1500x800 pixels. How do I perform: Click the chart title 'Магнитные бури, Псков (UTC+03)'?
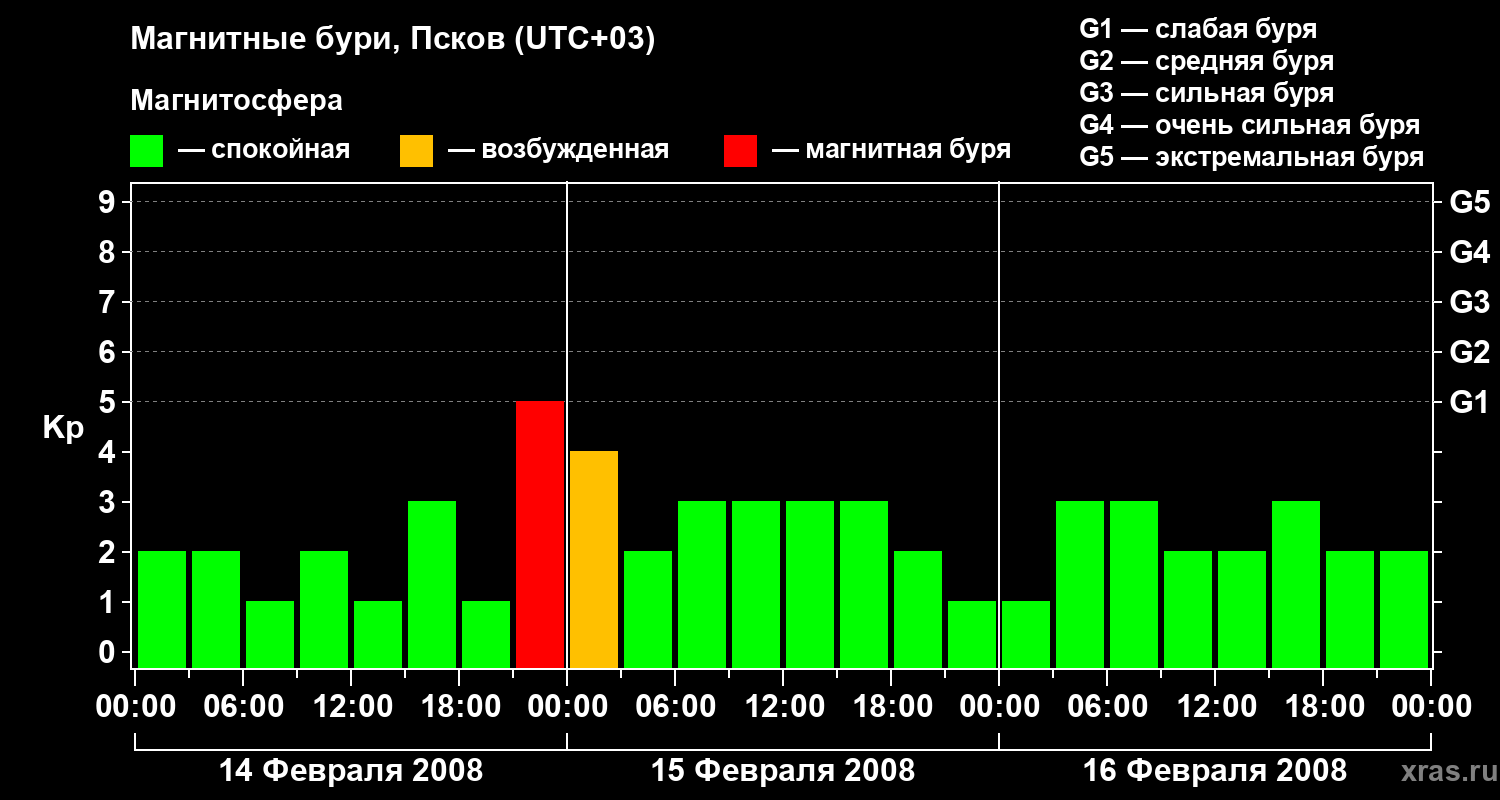tap(393, 41)
